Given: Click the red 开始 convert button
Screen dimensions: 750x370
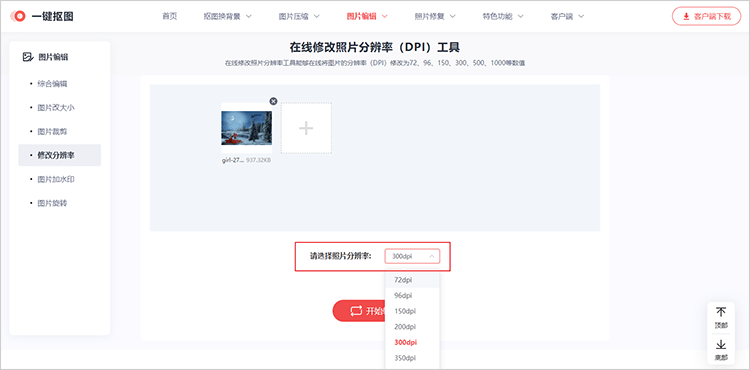Looking at the screenshot, I should point(359,311).
